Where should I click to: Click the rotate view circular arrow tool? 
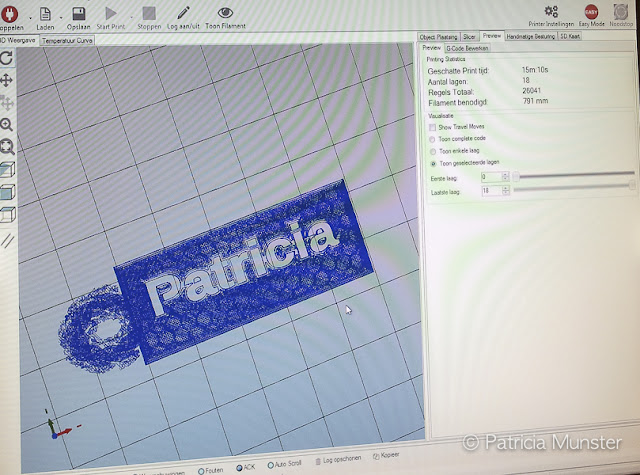click(x=7, y=58)
